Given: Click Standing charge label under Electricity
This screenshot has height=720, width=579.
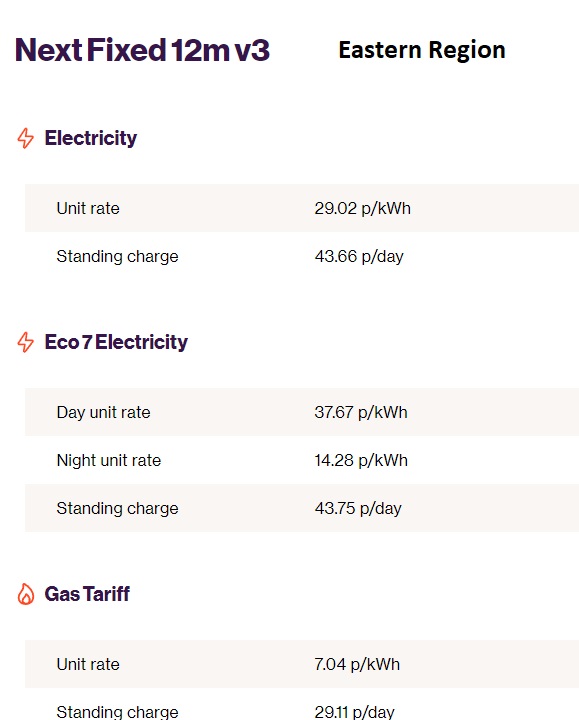Looking at the screenshot, I should point(117,257).
